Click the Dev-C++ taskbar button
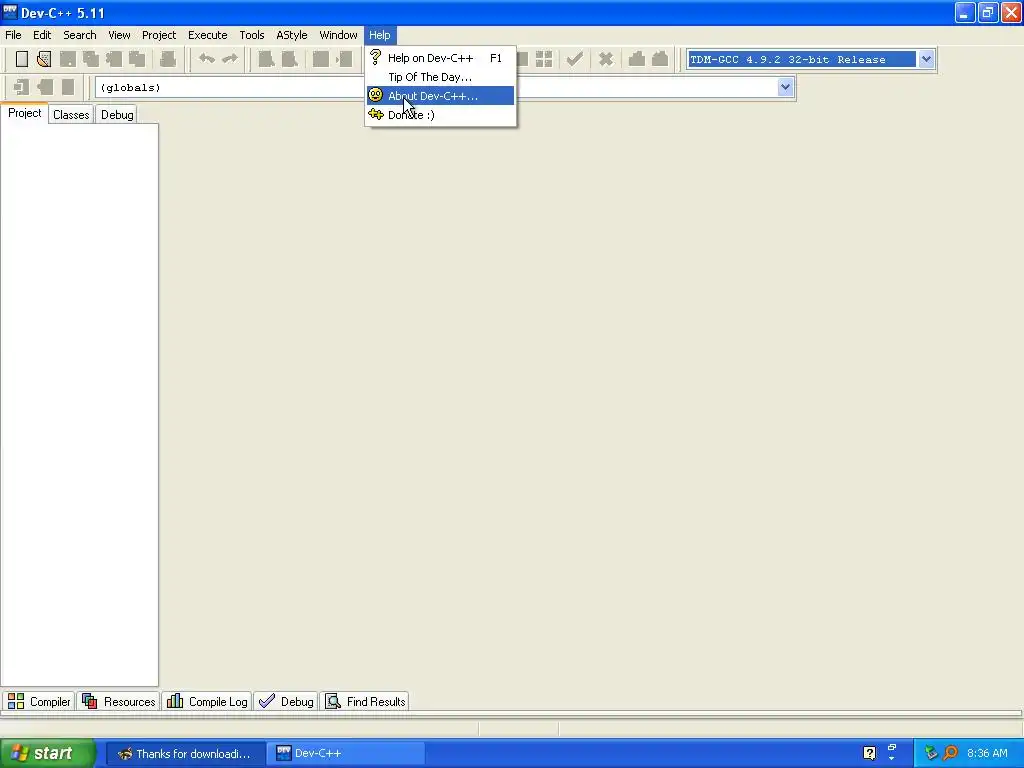1024x768 pixels. tap(346, 754)
